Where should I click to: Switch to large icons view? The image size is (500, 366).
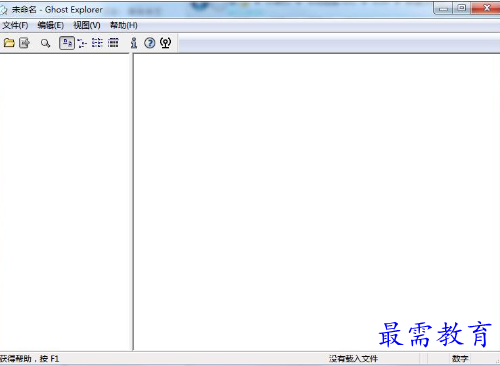coord(67,43)
